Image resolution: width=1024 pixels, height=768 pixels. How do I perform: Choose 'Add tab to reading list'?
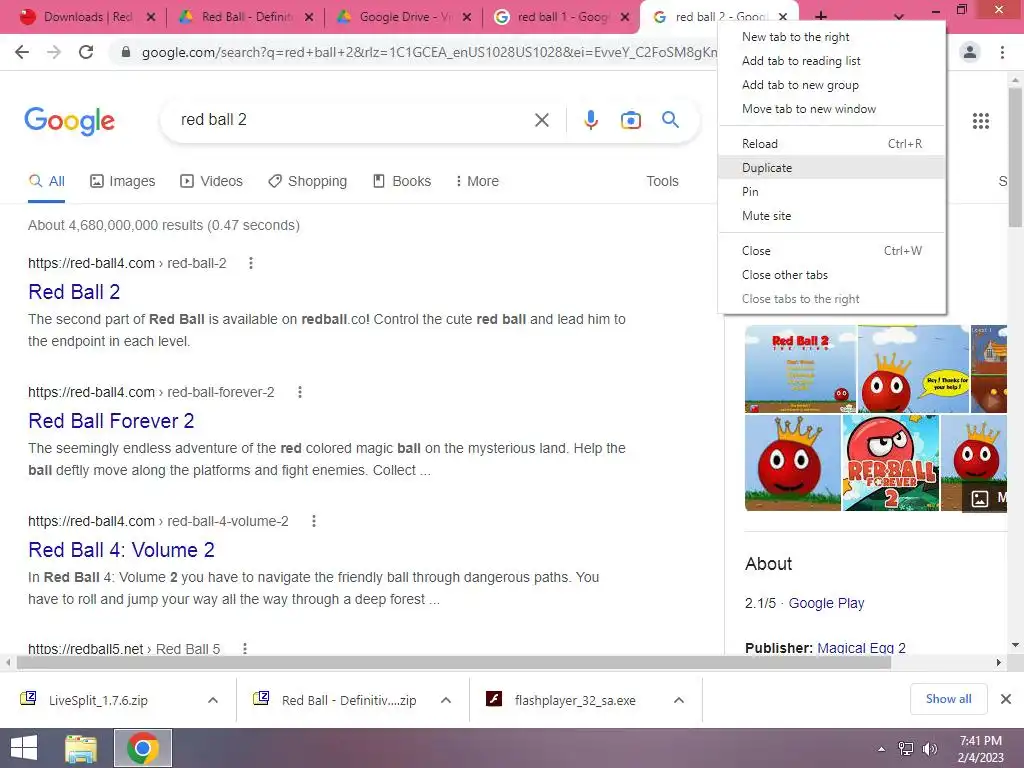[x=831, y=61]
